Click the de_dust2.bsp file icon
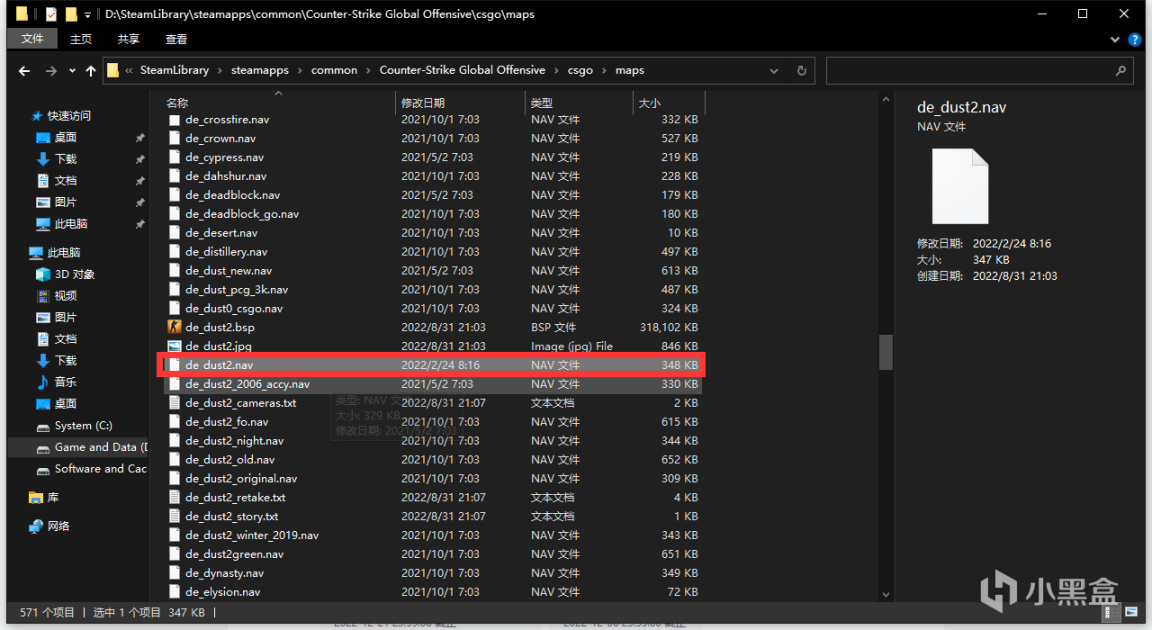Image resolution: width=1152 pixels, height=630 pixels. pyautogui.click(x=174, y=327)
